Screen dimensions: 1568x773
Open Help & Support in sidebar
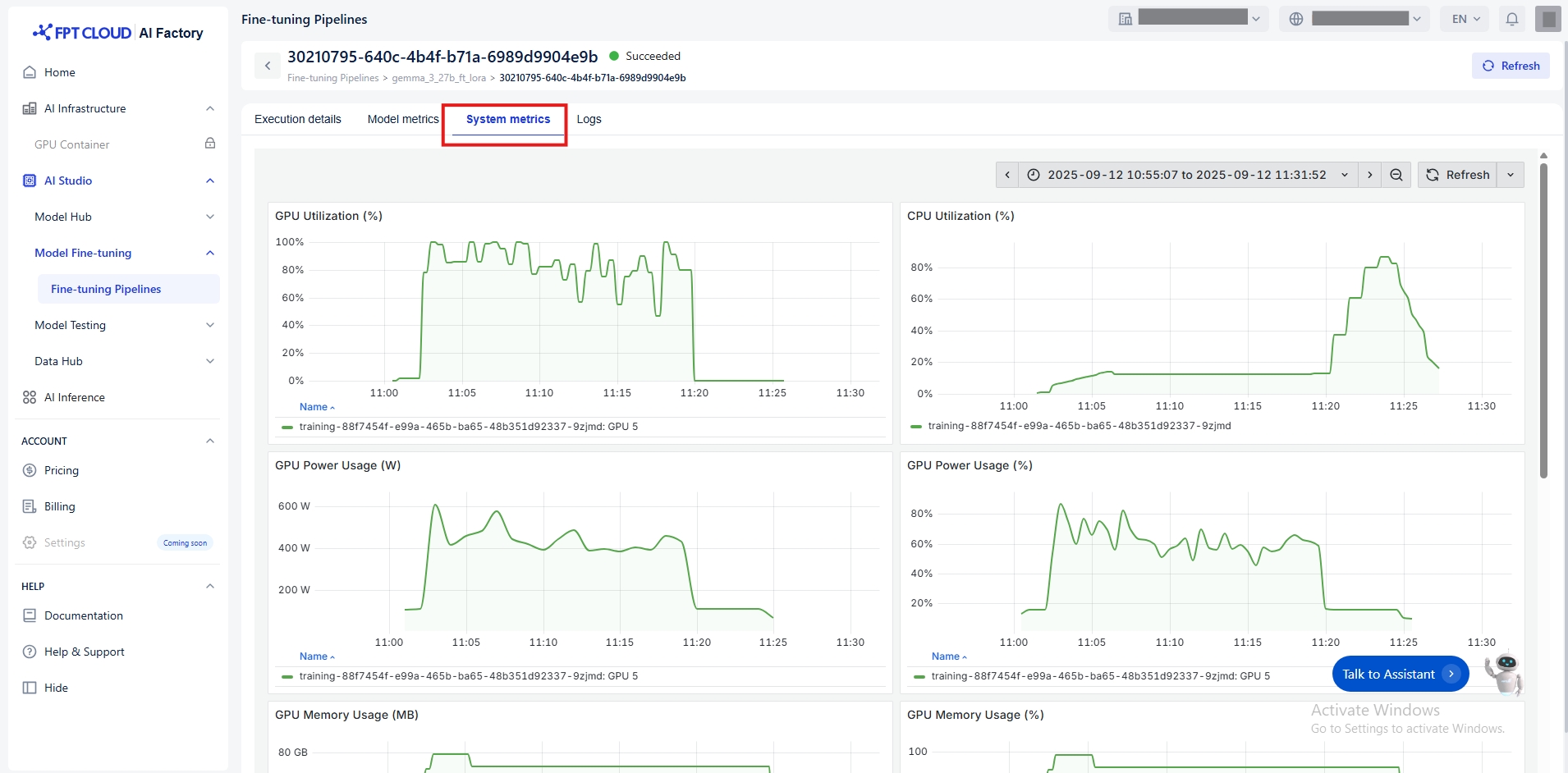[x=84, y=652]
